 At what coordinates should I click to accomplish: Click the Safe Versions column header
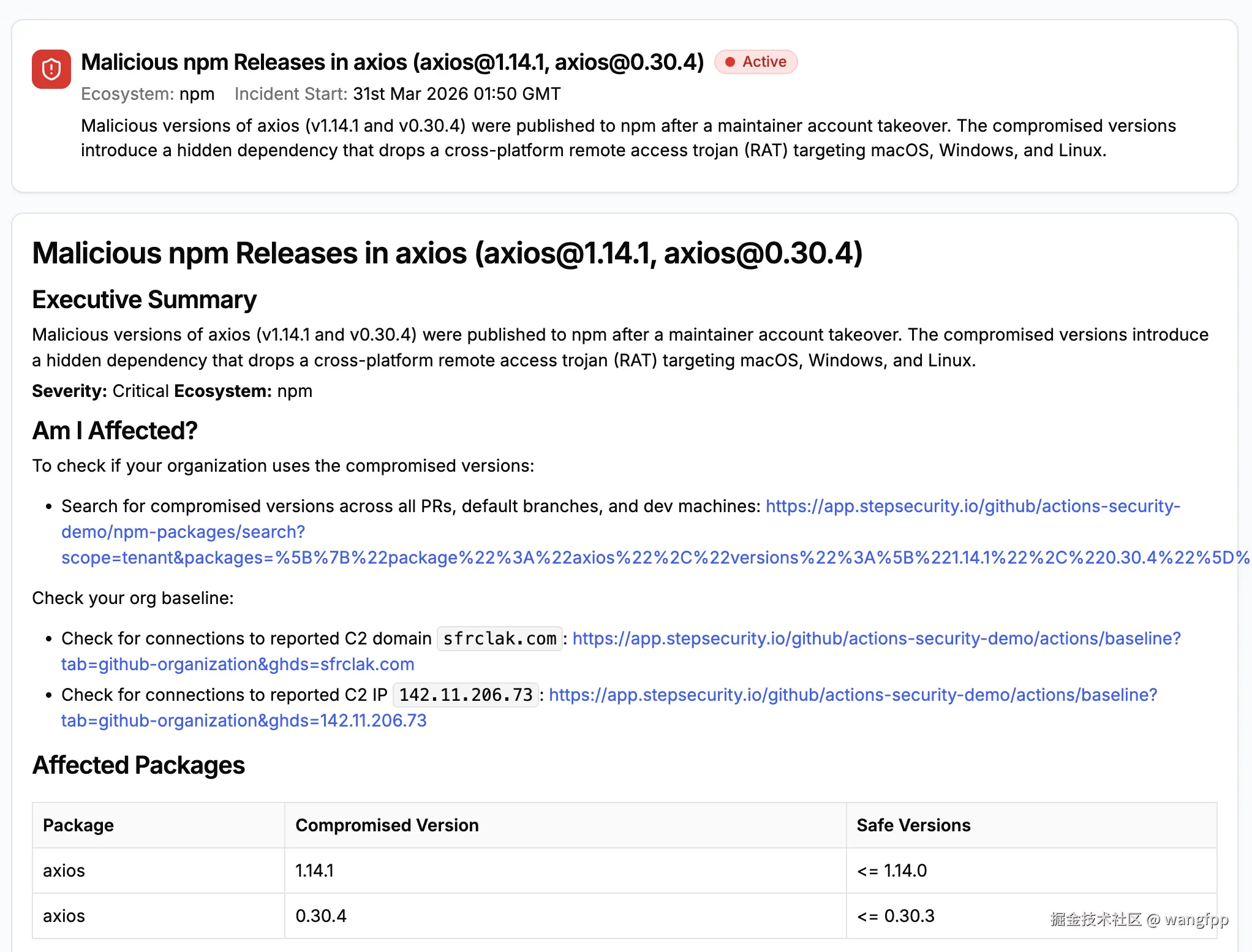click(913, 825)
